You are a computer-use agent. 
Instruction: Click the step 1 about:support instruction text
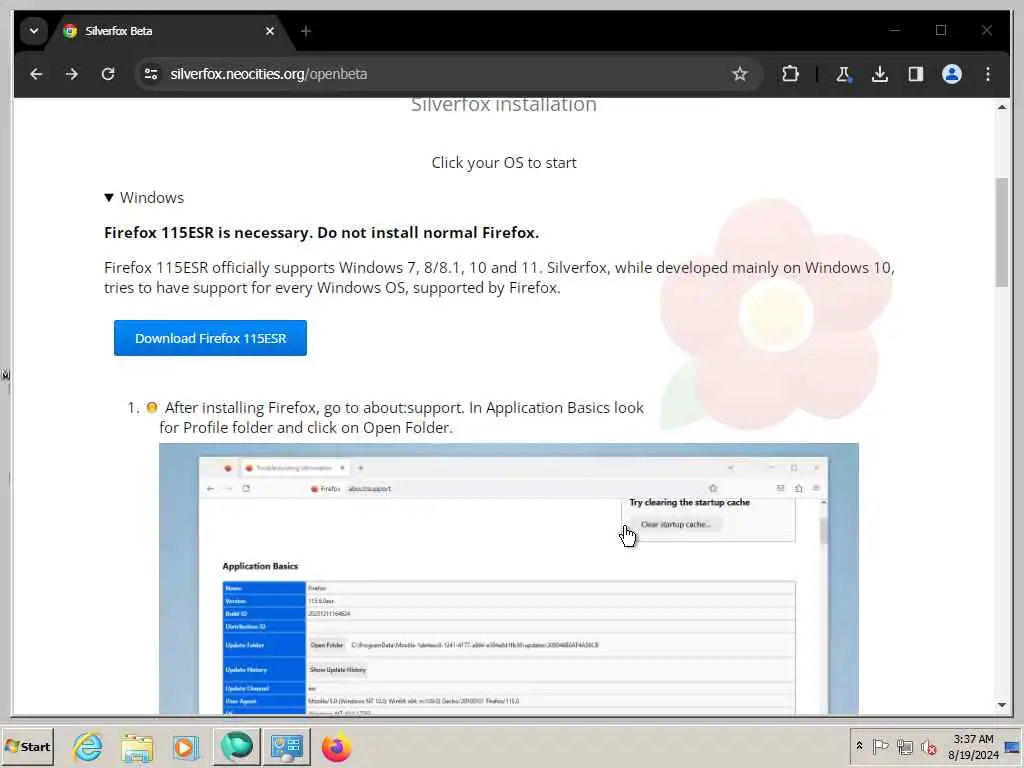401,417
